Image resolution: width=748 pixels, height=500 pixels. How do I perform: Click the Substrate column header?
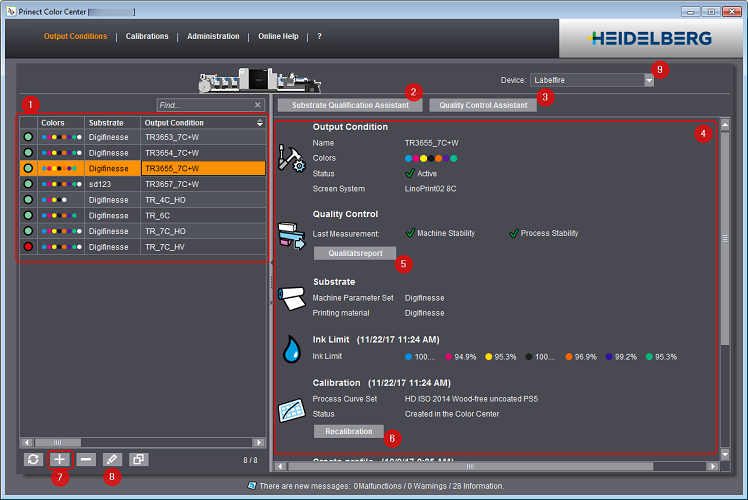pyautogui.click(x=113, y=123)
